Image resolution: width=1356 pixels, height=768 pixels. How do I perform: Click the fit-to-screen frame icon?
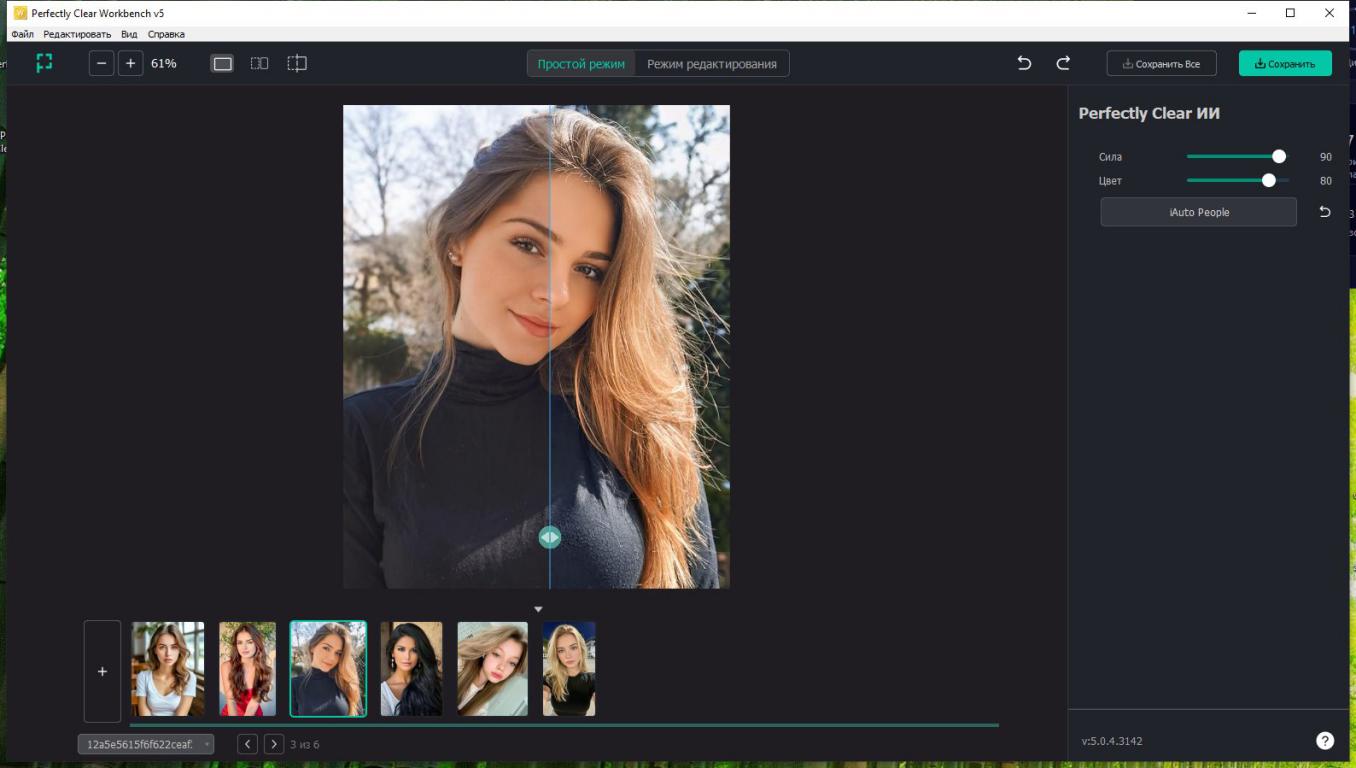tap(44, 63)
